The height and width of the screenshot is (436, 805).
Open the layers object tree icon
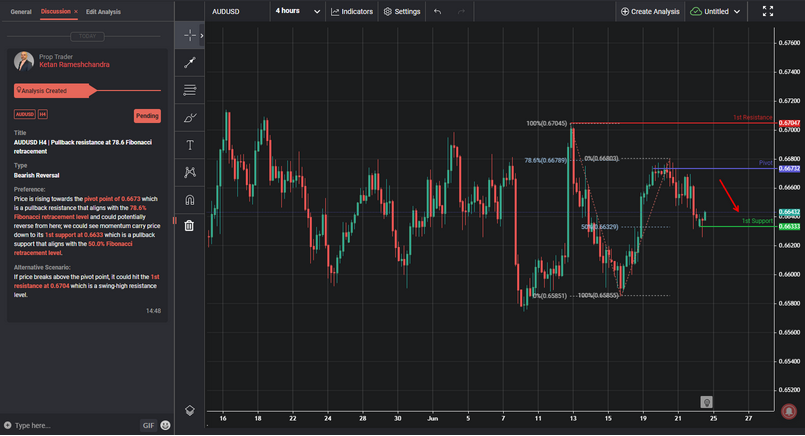189,410
